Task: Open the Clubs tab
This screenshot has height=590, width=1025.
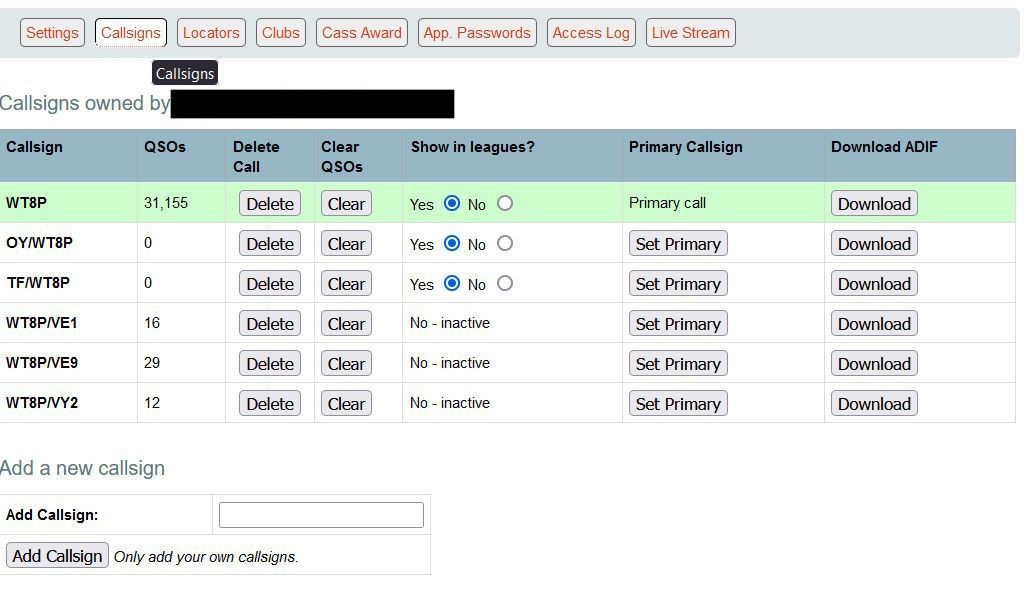Action: [280, 33]
